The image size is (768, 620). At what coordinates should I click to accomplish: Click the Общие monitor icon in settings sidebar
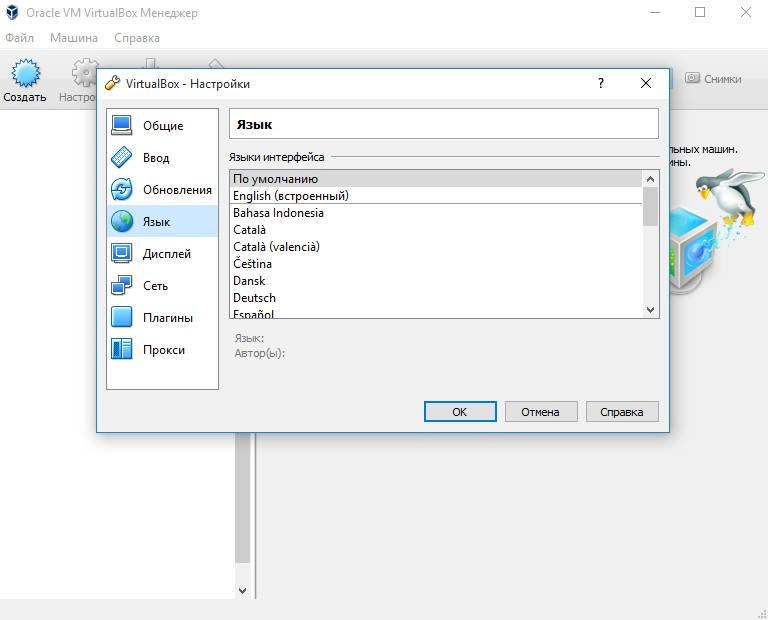(121, 125)
